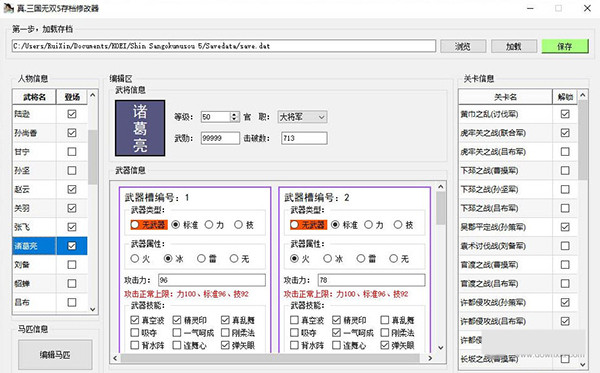600x373 pixels.
Task: Enable 真空波 skill in weapon slot 2
Action: click(x=294, y=320)
